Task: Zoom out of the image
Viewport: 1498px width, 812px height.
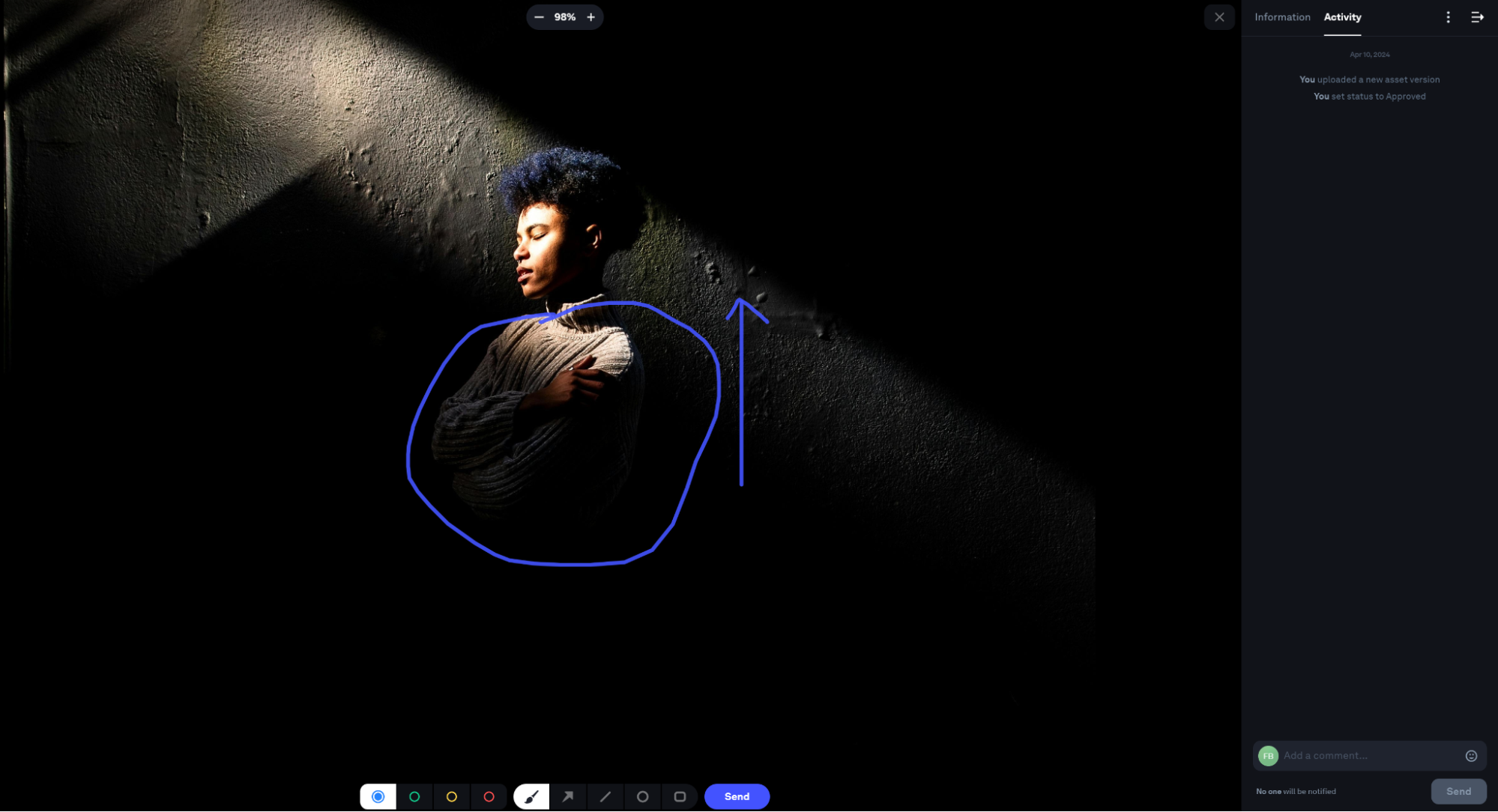Action: [539, 16]
